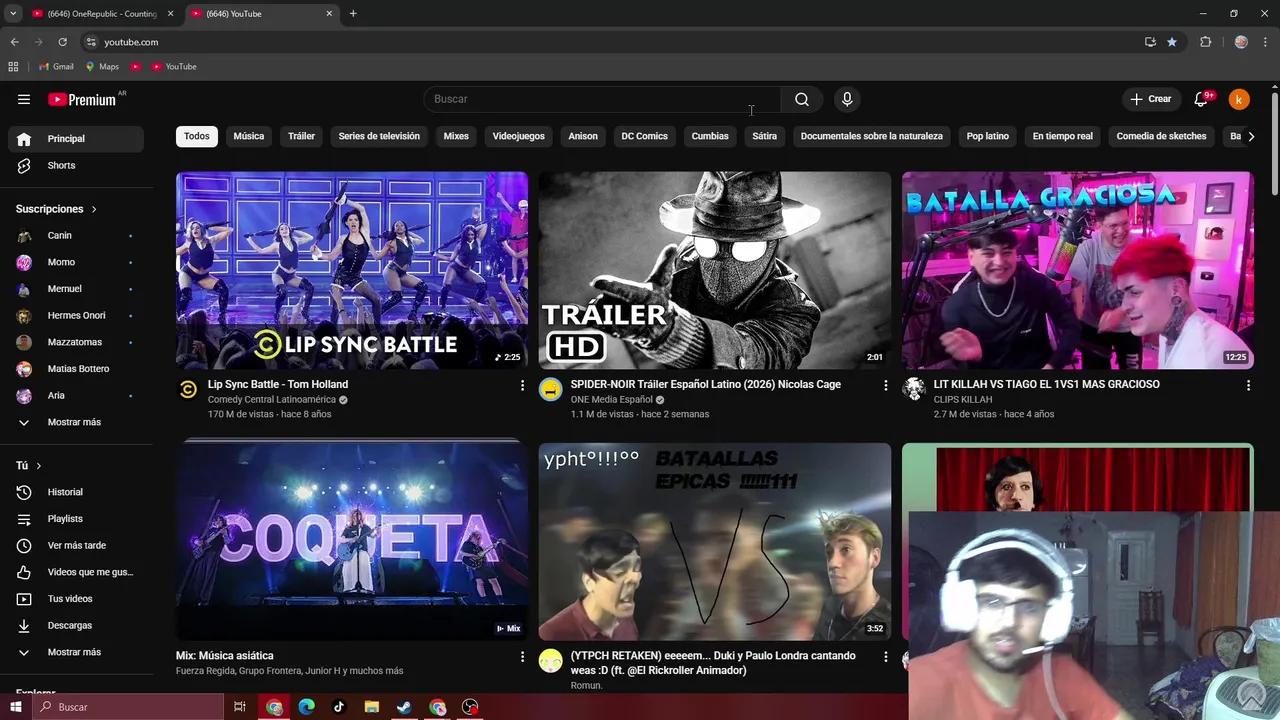Open the Matias Bottero subscription channel
Screen dimensions: 1280x720
(x=76, y=369)
